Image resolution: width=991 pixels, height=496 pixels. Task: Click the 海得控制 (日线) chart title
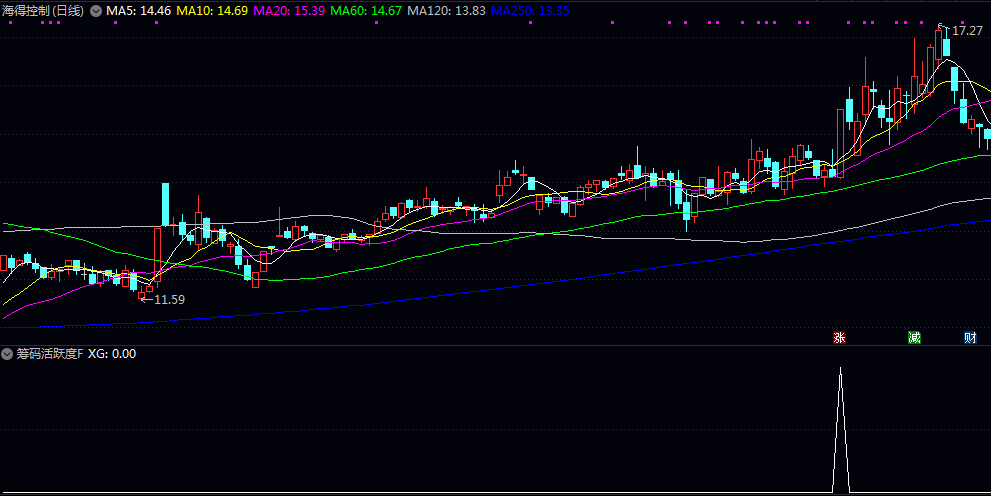point(44,10)
